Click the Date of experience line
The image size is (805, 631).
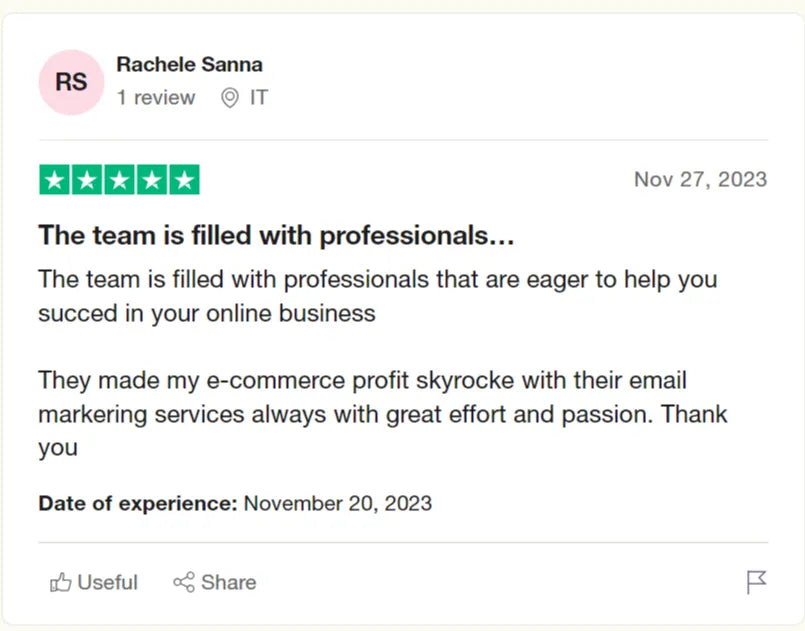click(x=235, y=503)
